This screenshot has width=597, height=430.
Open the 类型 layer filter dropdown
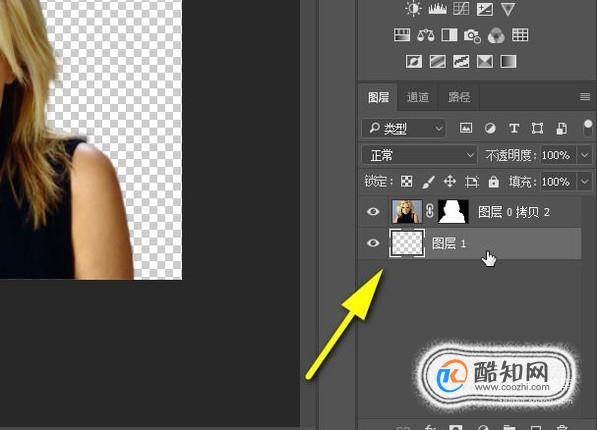(x=404, y=128)
